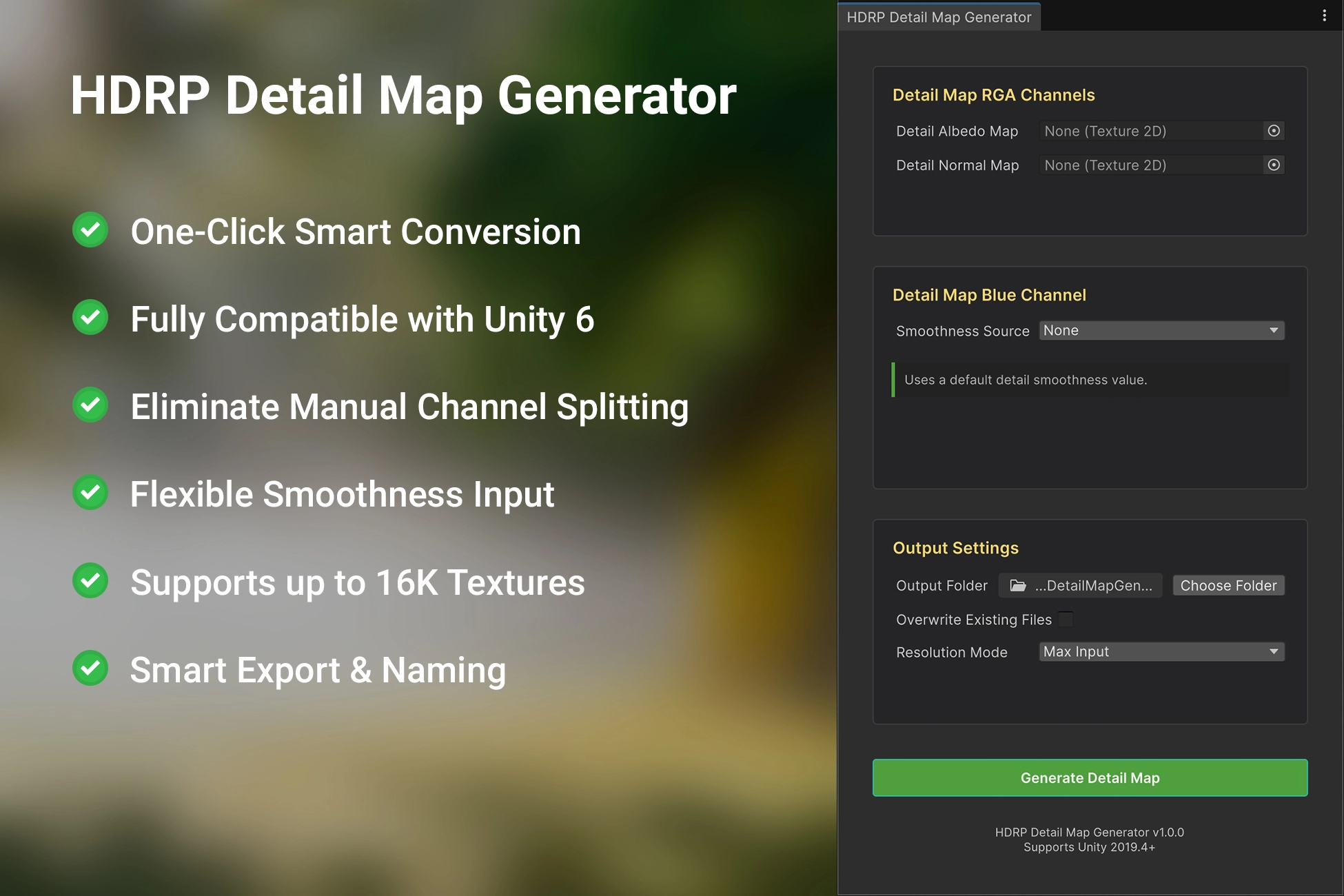This screenshot has height=896, width=1344.
Task: Click the window kebab menu icon
Action: tap(1324, 16)
